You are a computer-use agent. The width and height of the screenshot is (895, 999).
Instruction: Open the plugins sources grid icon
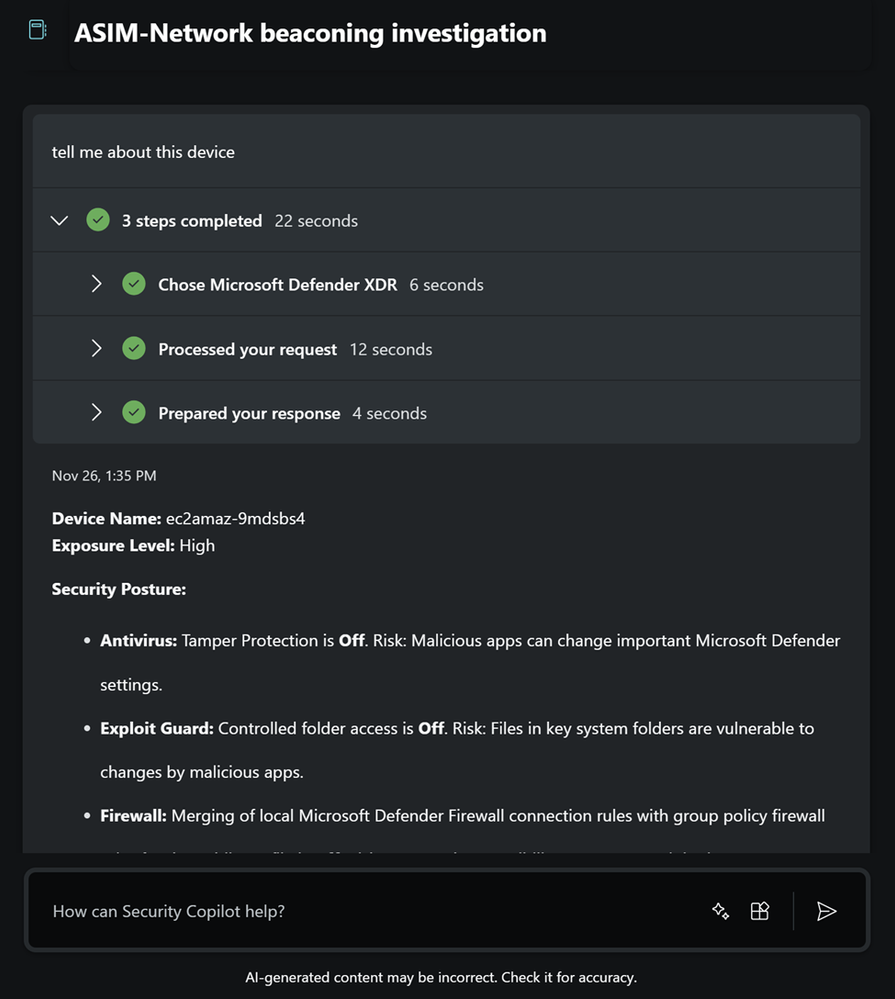coord(760,911)
